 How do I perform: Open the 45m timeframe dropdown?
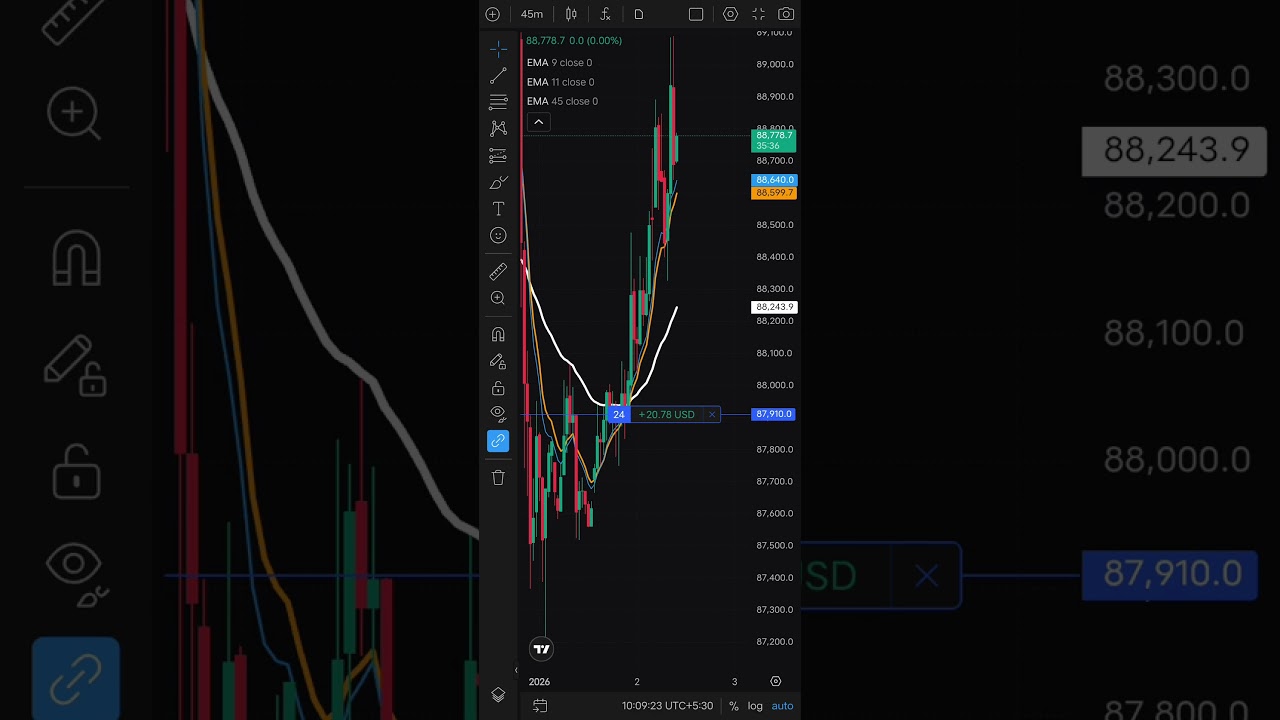[x=532, y=14]
